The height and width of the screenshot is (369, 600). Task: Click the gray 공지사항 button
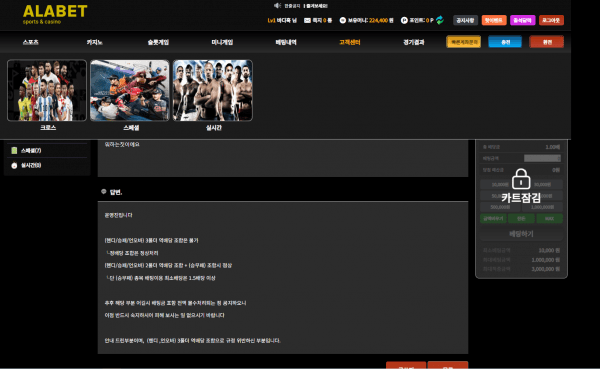coord(465,20)
